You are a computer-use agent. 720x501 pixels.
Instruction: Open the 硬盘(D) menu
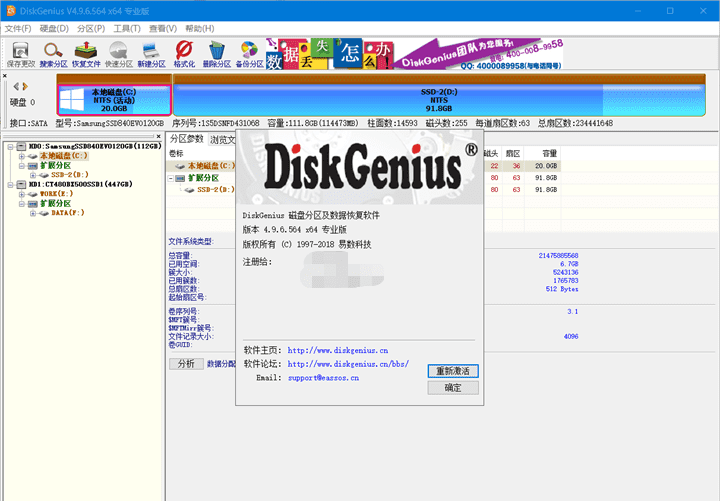[x=54, y=28]
